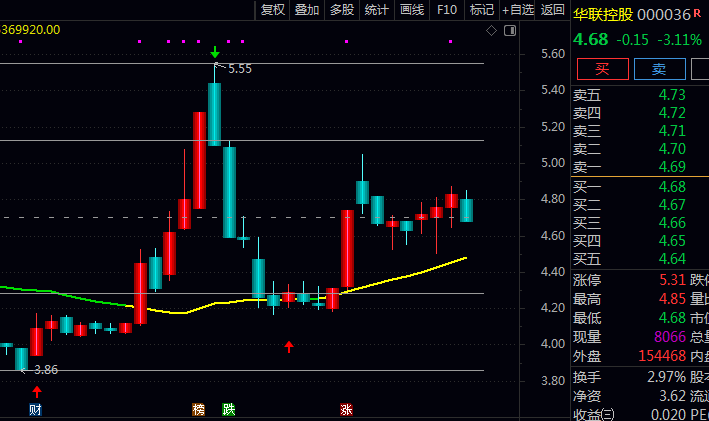Click the 榜 ranking list marker
The image size is (709, 421).
click(199, 410)
